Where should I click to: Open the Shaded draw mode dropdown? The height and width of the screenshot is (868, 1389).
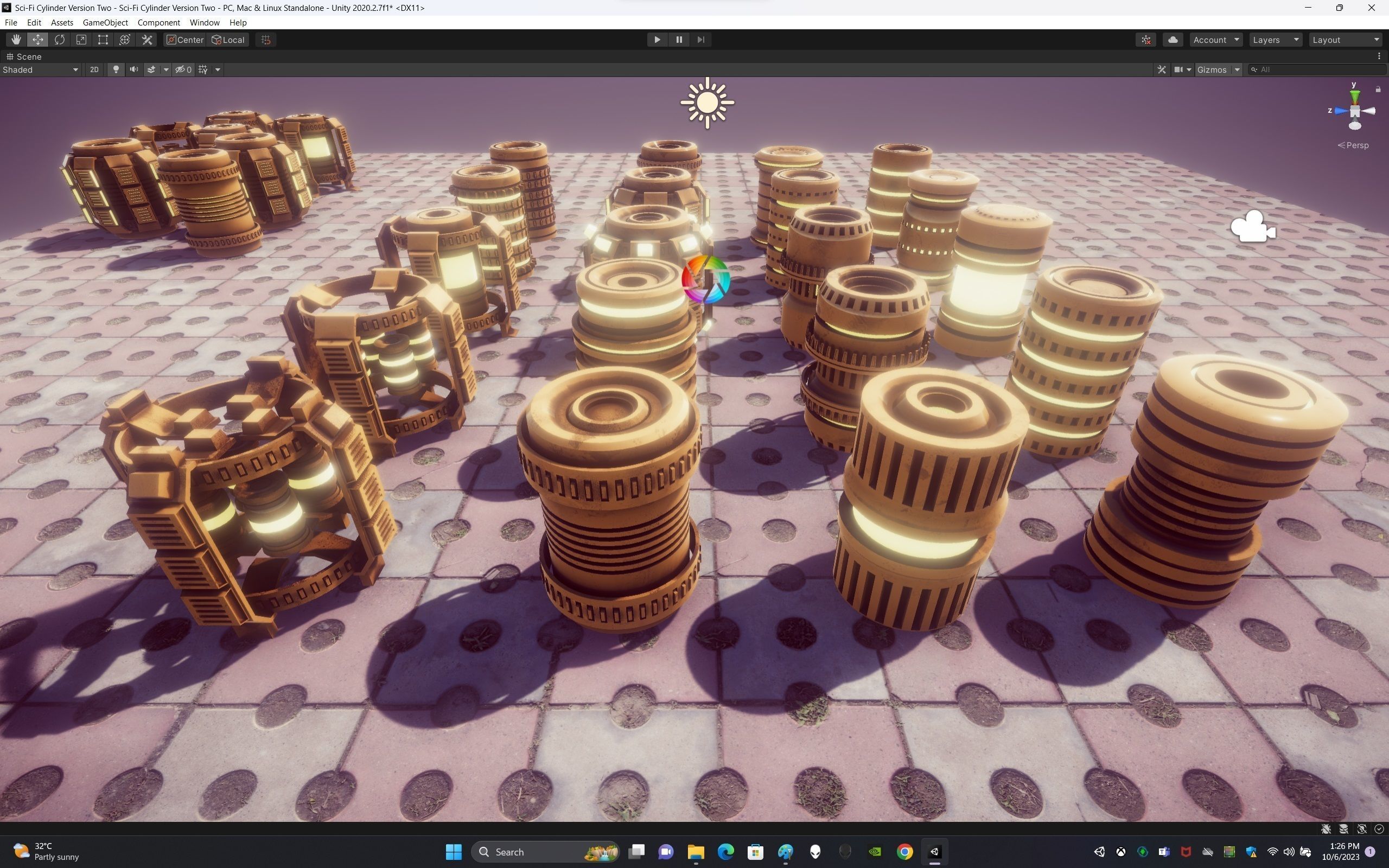40,69
